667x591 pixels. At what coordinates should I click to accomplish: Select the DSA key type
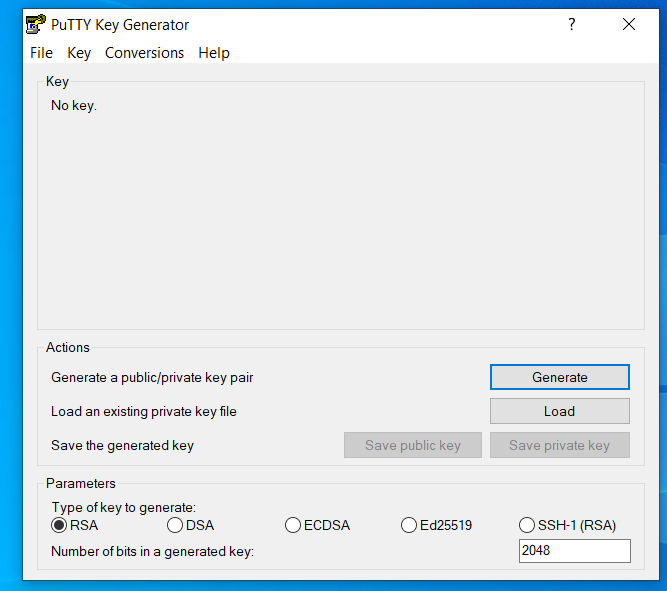tap(191, 525)
